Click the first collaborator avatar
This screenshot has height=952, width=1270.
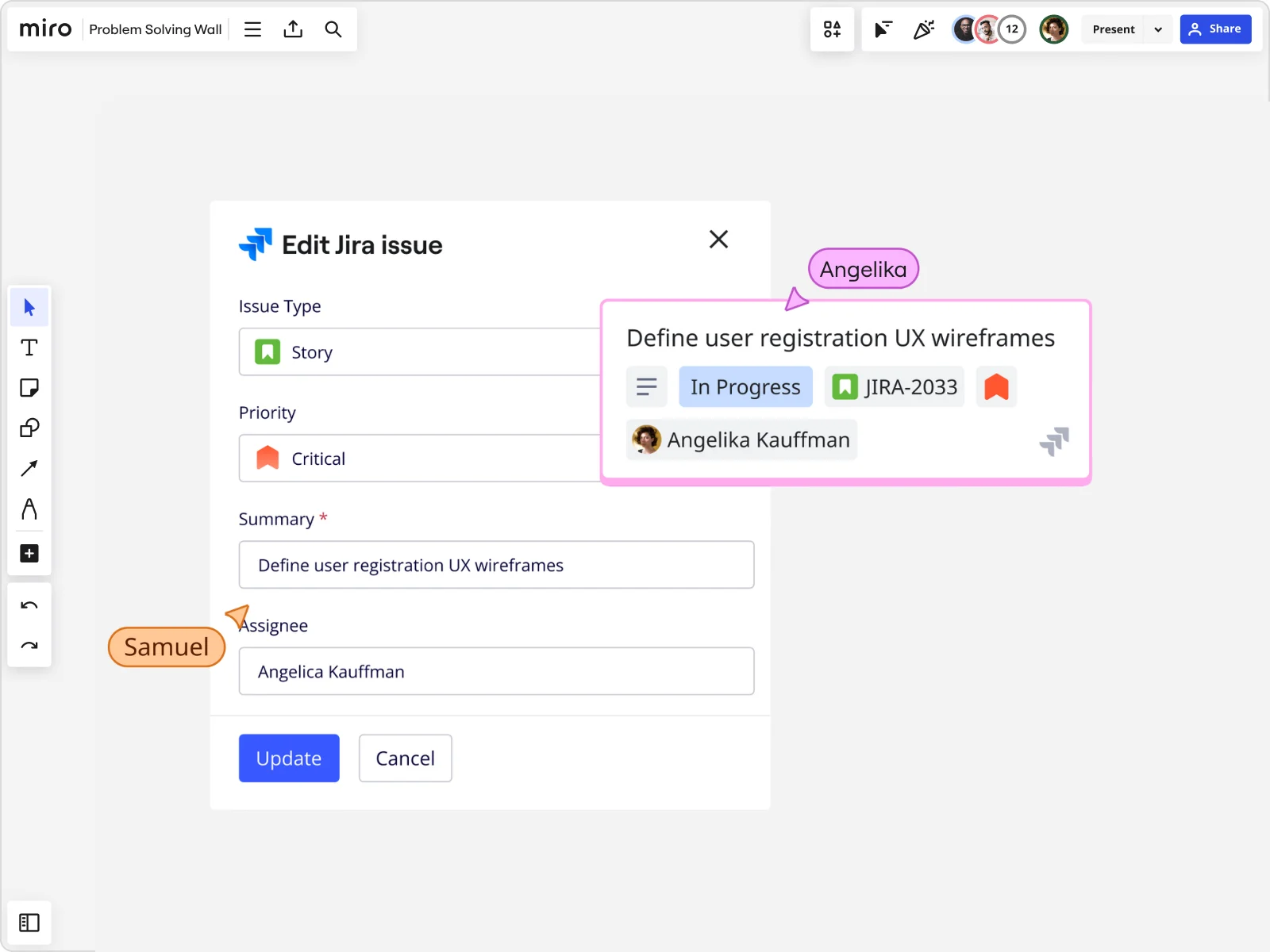point(964,29)
